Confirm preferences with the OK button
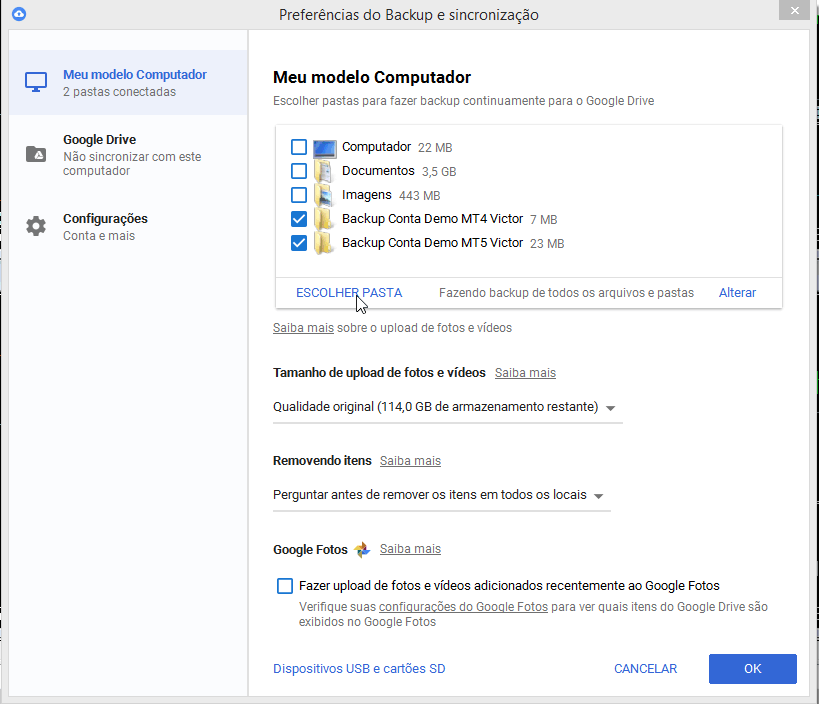The width and height of the screenshot is (819, 704). coord(753,669)
